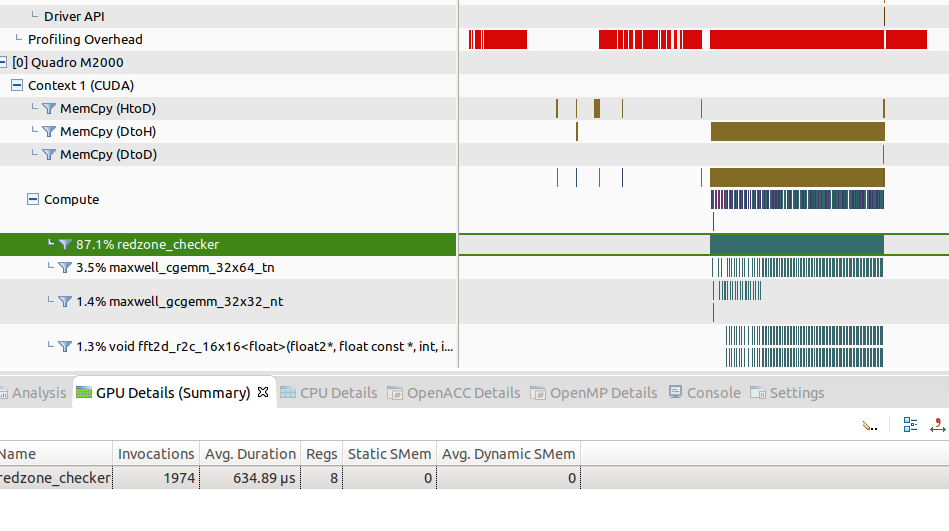
Task: Click the broom clear icon in details toolbar
Action: pyautogui.click(x=870, y=426)
